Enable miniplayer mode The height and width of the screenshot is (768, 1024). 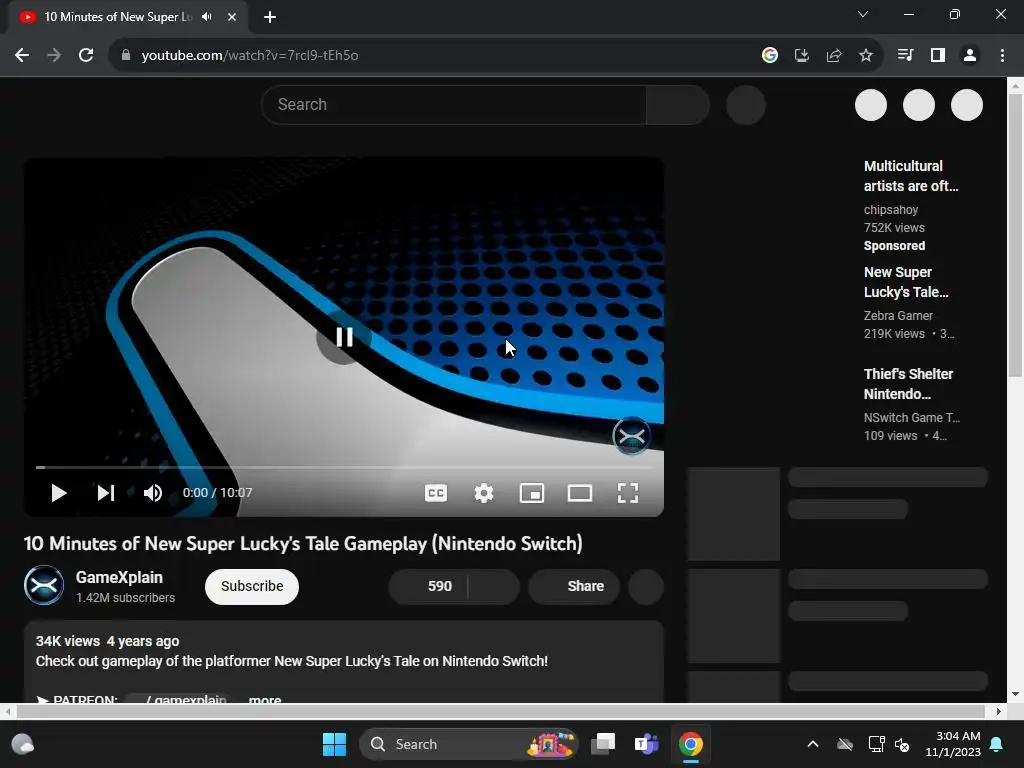click(532, 493)
